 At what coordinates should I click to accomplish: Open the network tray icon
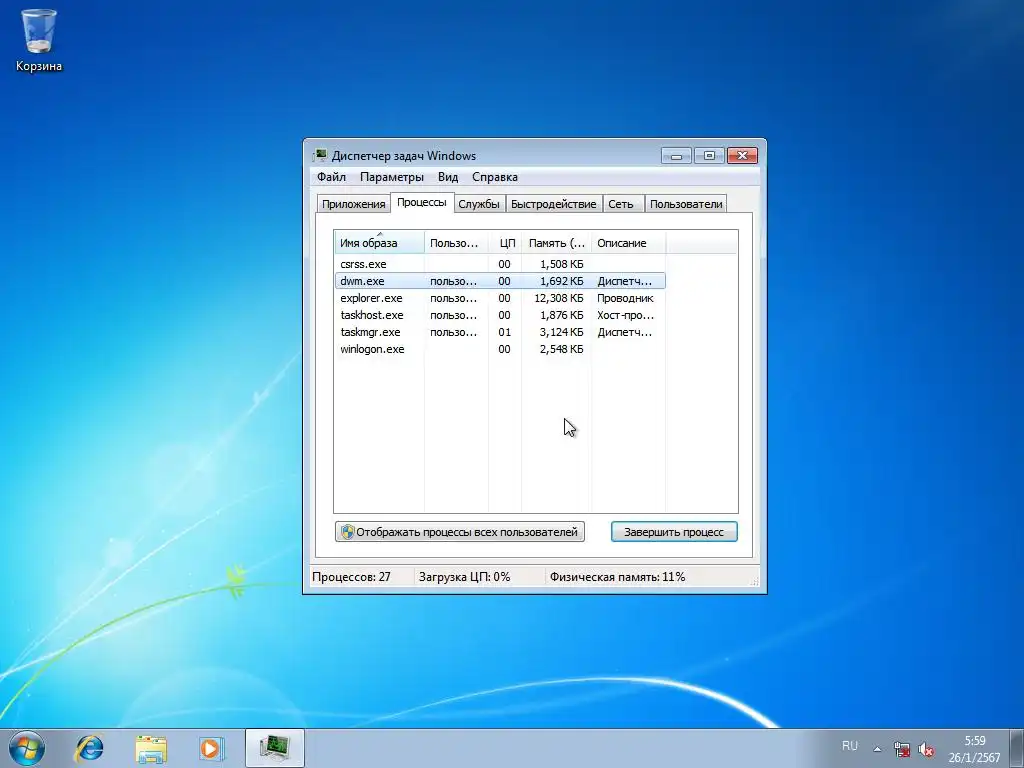tap(902, 749)
